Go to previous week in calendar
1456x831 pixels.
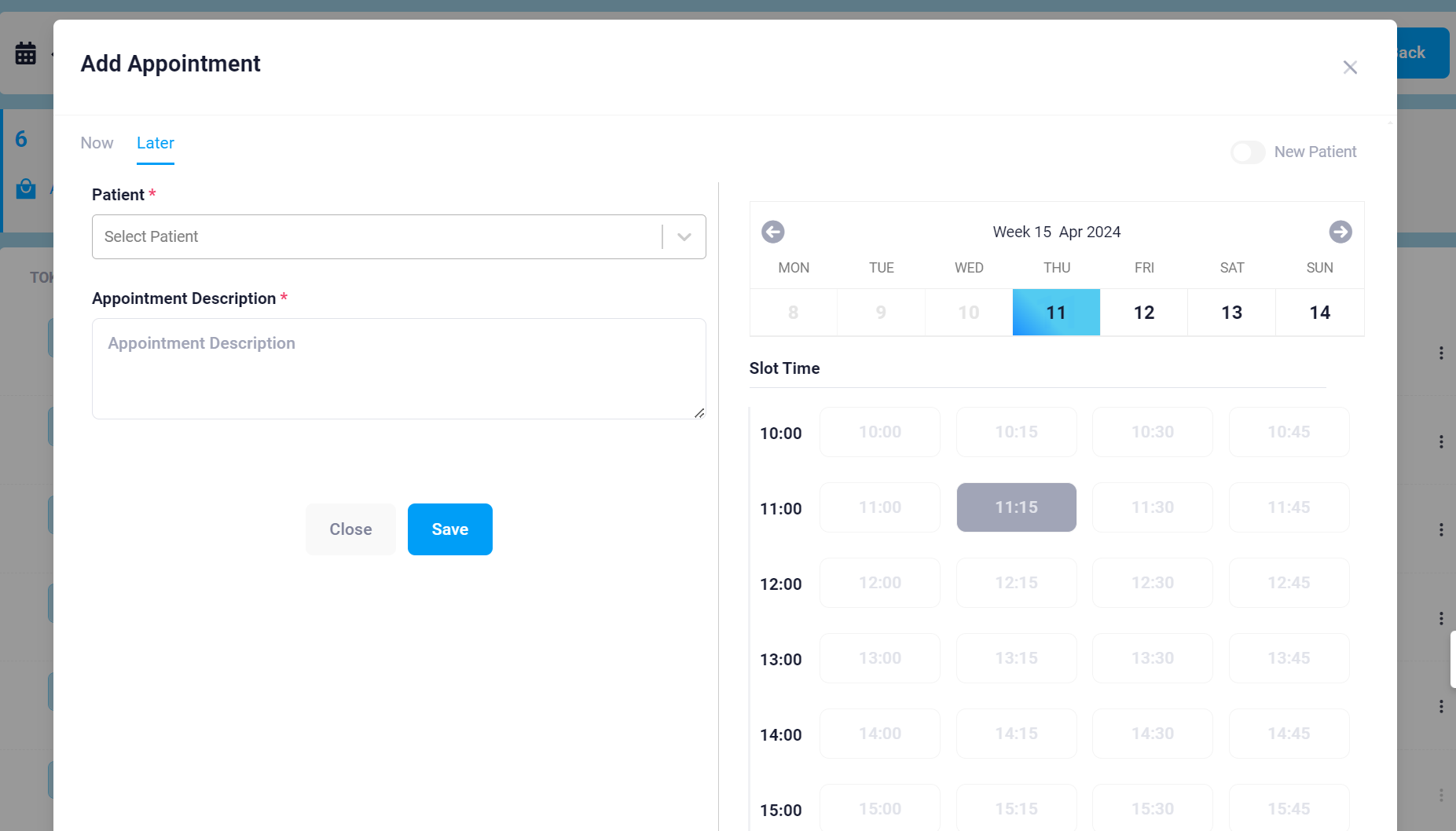click(773, 232)
